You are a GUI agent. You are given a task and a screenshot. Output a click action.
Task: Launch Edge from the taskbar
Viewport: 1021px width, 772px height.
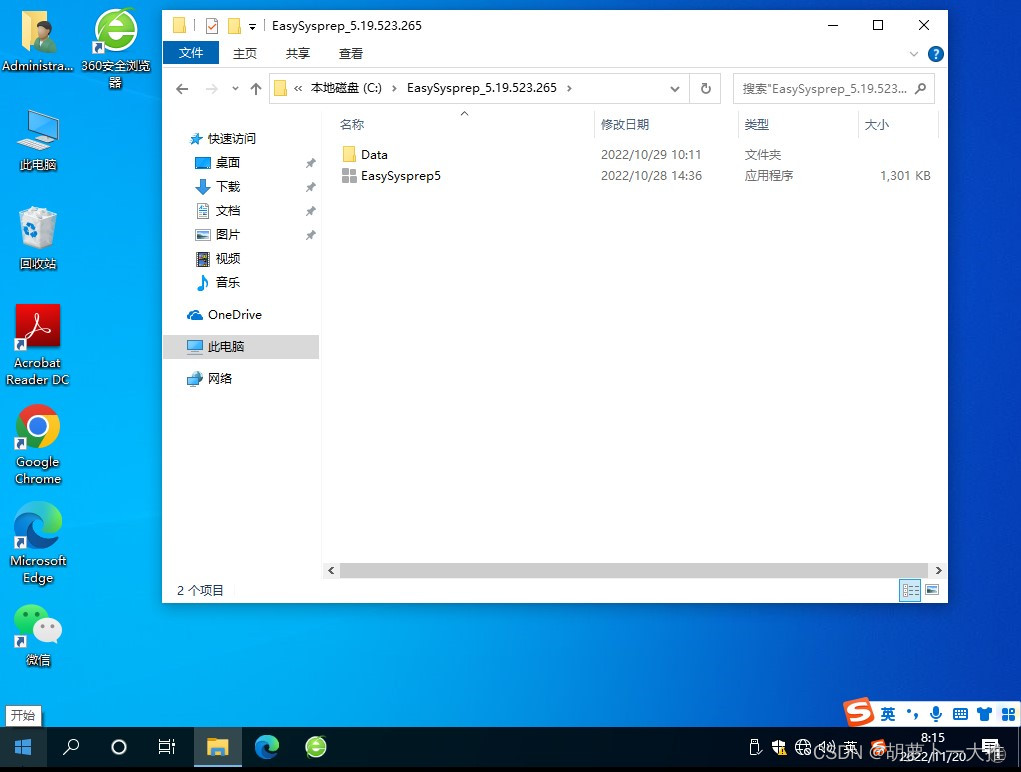(266, 747)
